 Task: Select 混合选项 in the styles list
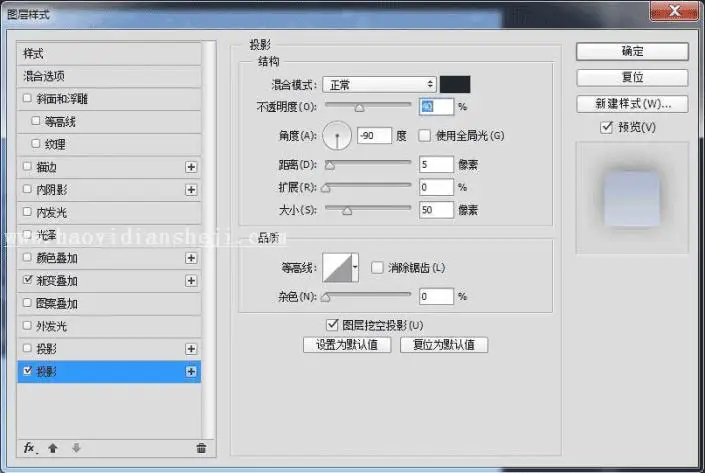coord(109,76)
